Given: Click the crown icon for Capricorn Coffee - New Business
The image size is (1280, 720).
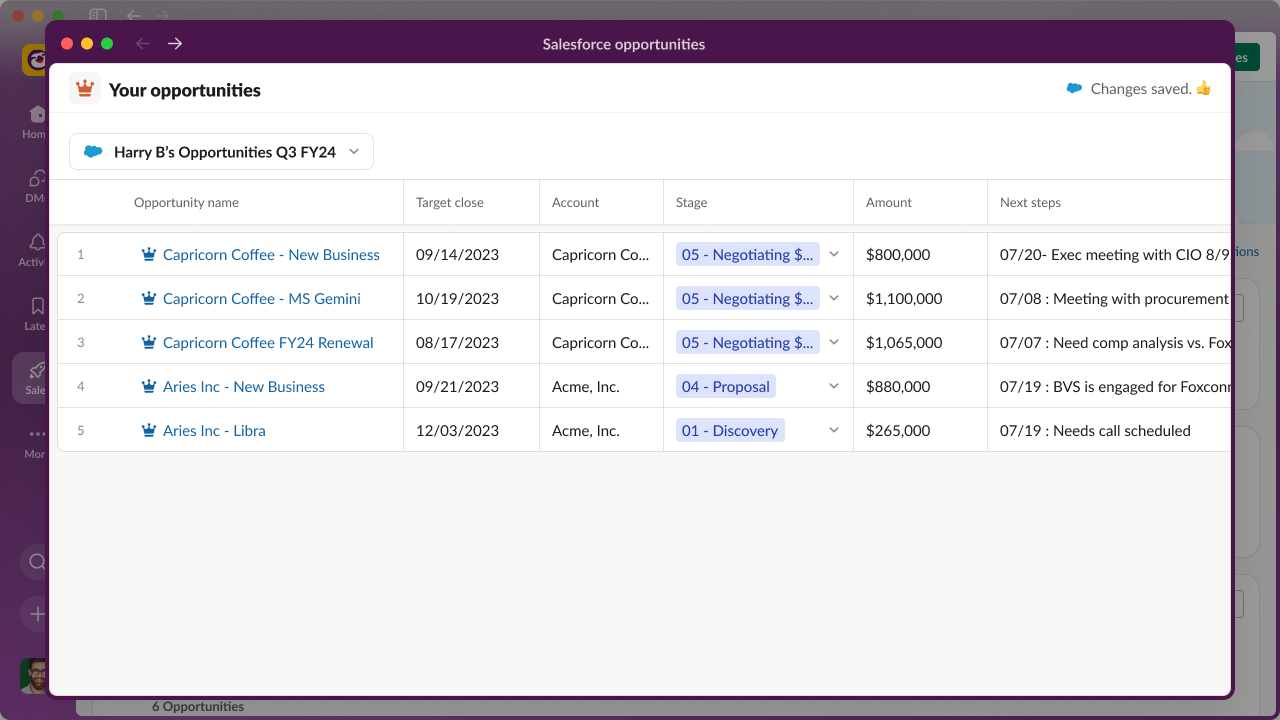Looking at the screenshot, I should tap(149, 255).
